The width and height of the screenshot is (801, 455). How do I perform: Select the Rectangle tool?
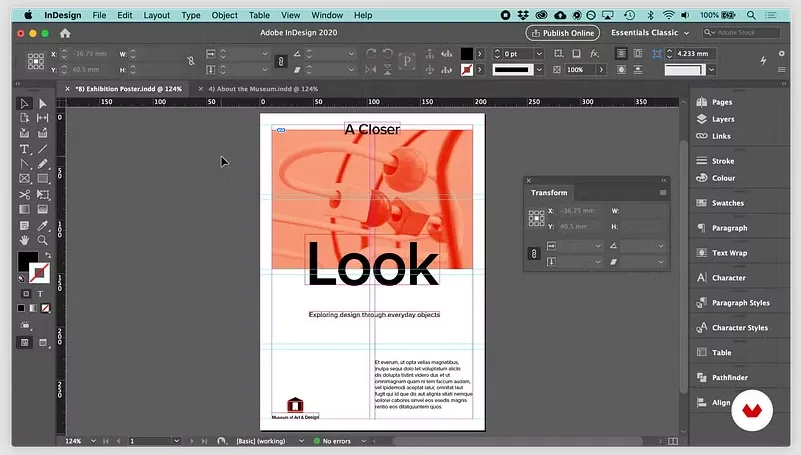tap(43, 179)
